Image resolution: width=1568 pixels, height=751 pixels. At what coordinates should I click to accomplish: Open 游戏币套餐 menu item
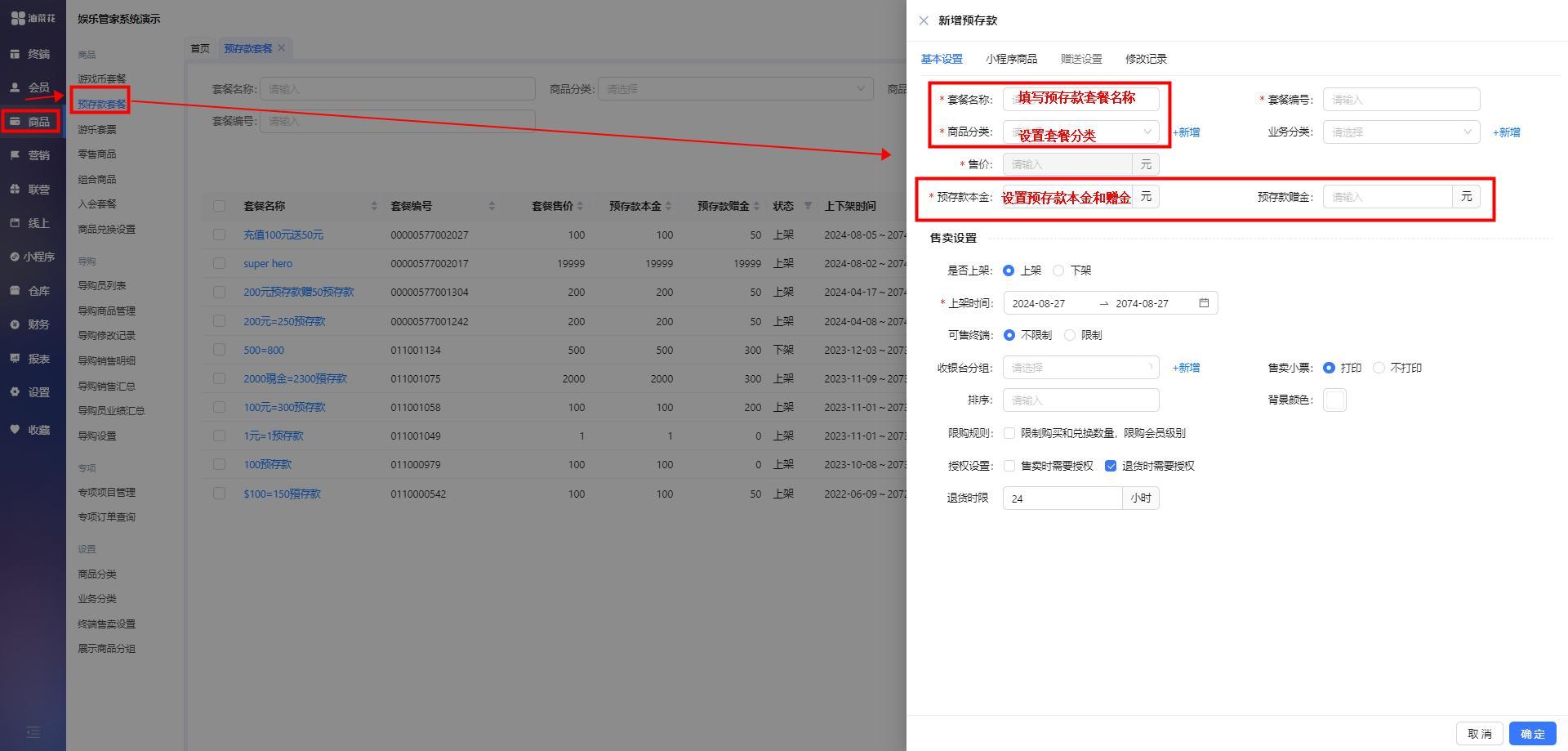[x=102, y=79]
